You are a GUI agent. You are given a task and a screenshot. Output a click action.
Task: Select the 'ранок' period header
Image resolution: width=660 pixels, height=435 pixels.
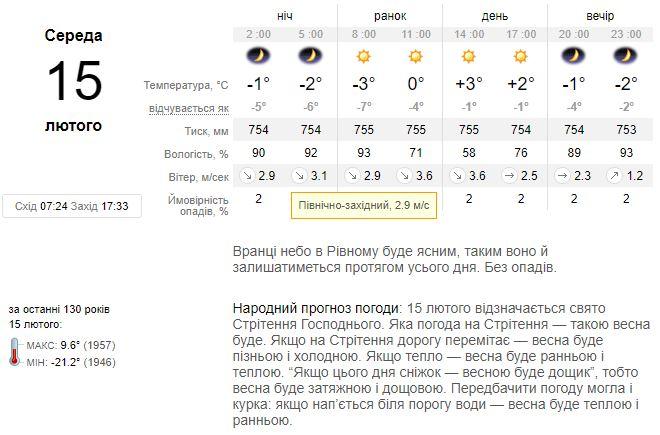click(x=390, y=16)
